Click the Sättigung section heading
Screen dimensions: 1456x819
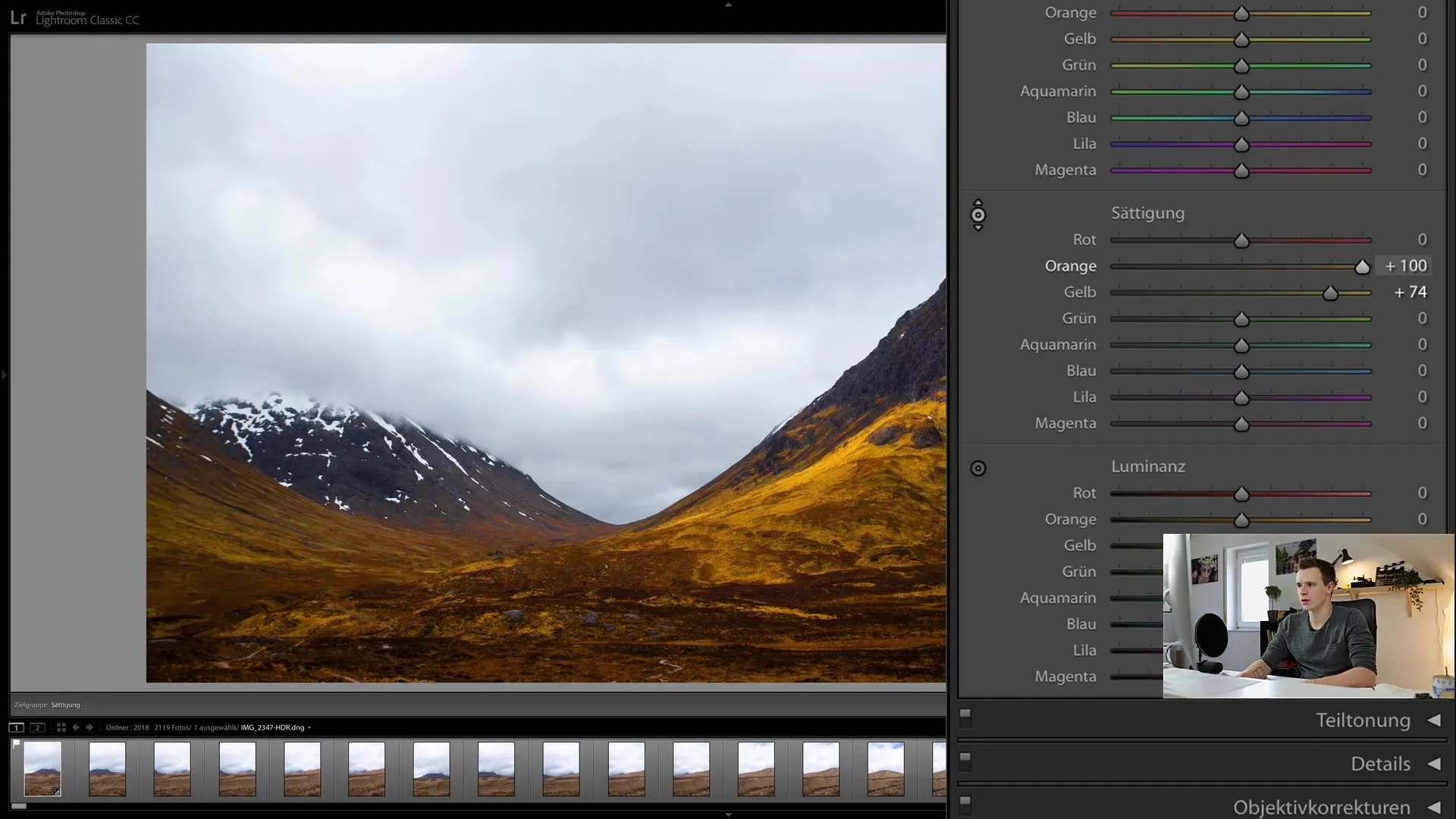pyautogui.click(x=1147, y=214)
